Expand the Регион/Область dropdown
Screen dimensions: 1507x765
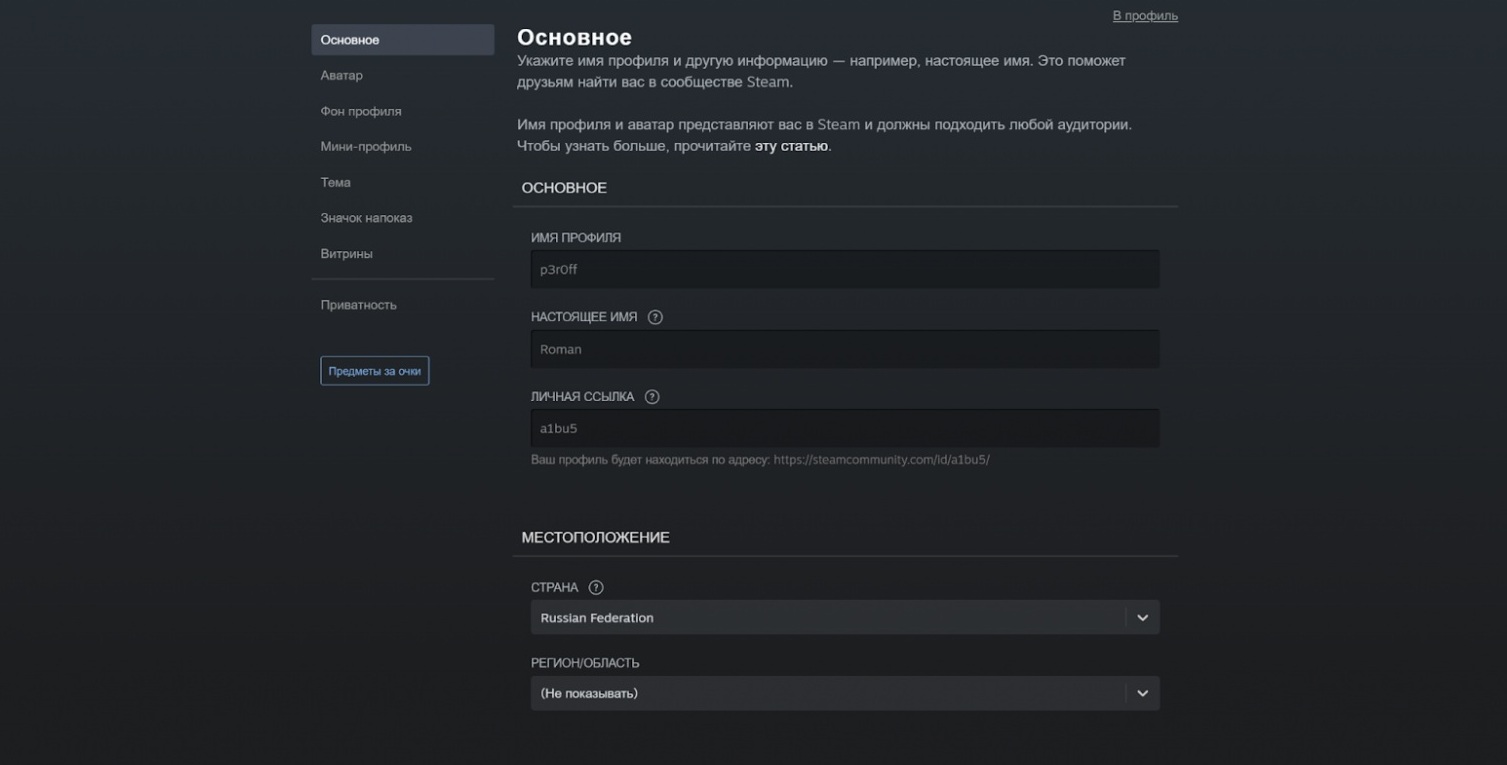click(845, 693)
